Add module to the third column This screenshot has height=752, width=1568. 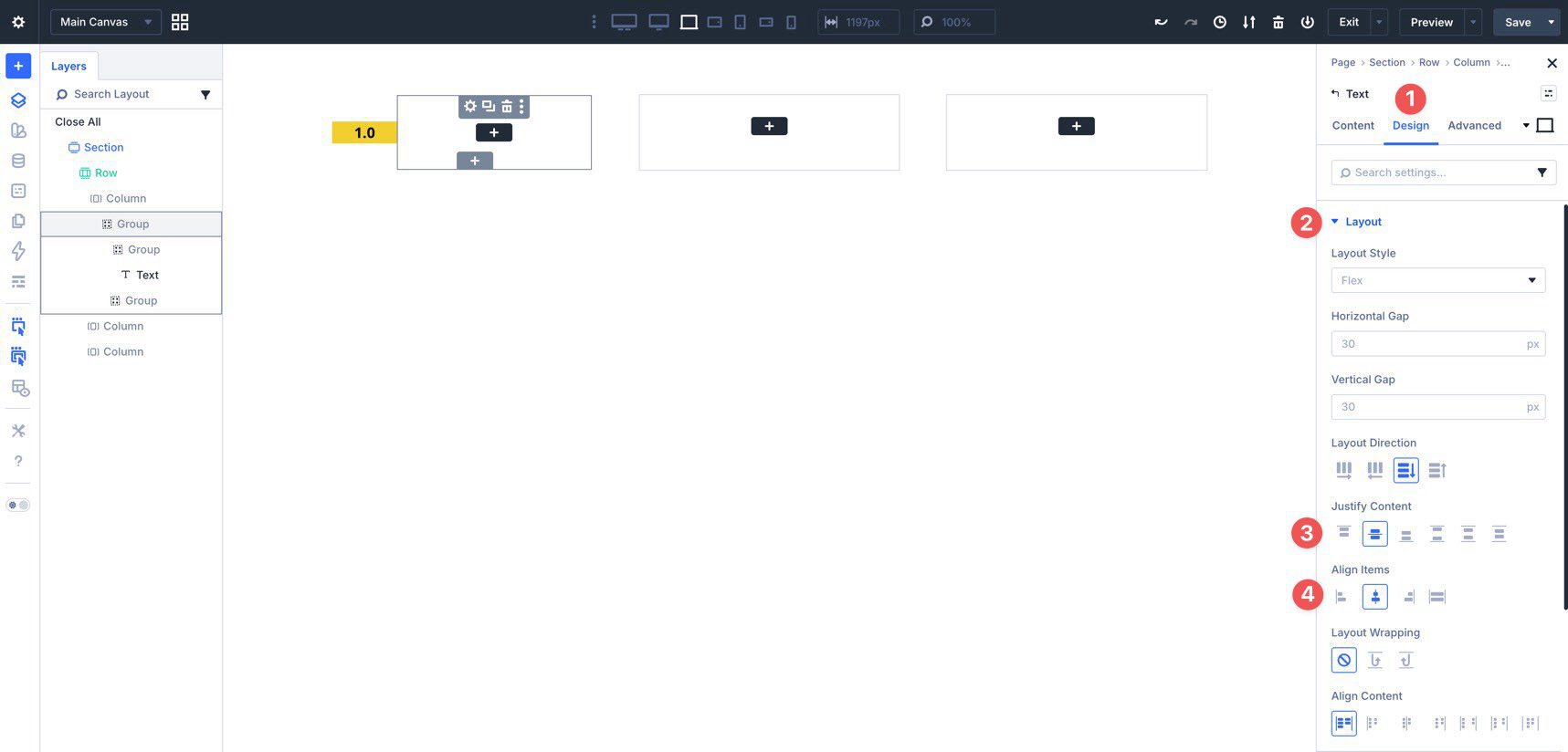click(1076, 126)
